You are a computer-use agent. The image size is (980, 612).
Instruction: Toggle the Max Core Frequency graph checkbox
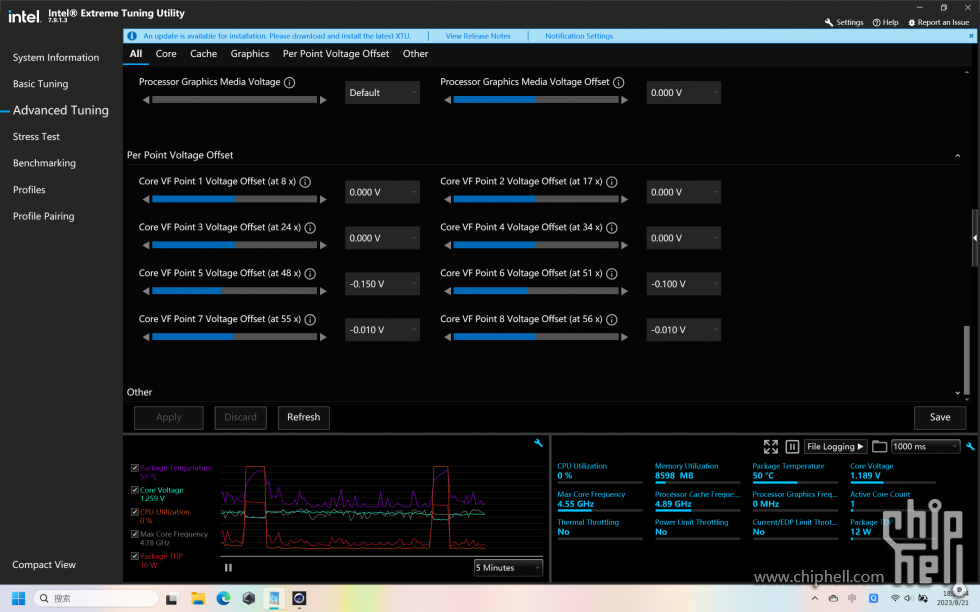[x=134, y=534]
